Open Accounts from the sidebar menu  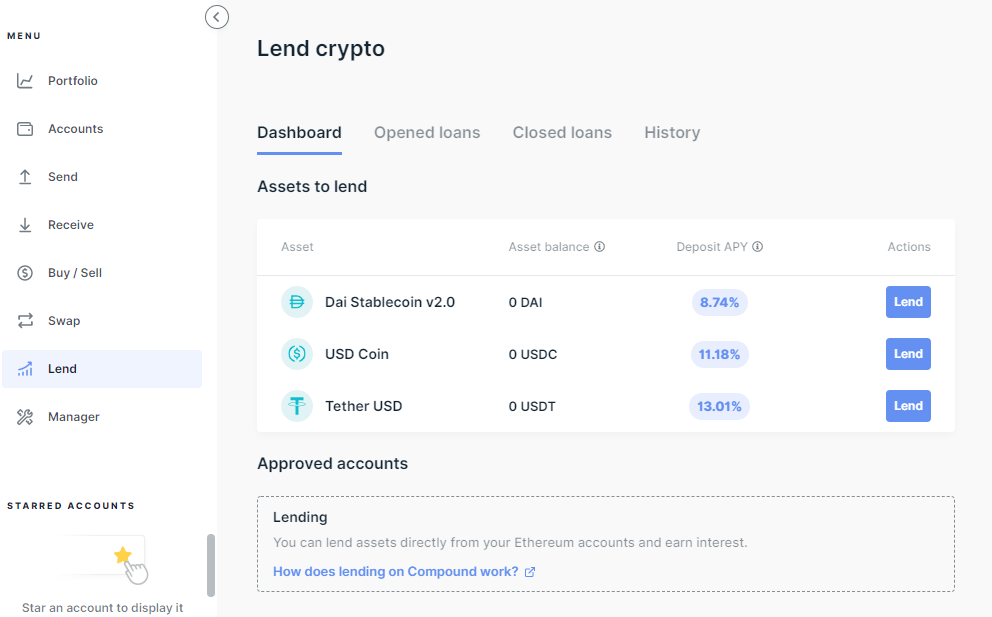[75, 128]
